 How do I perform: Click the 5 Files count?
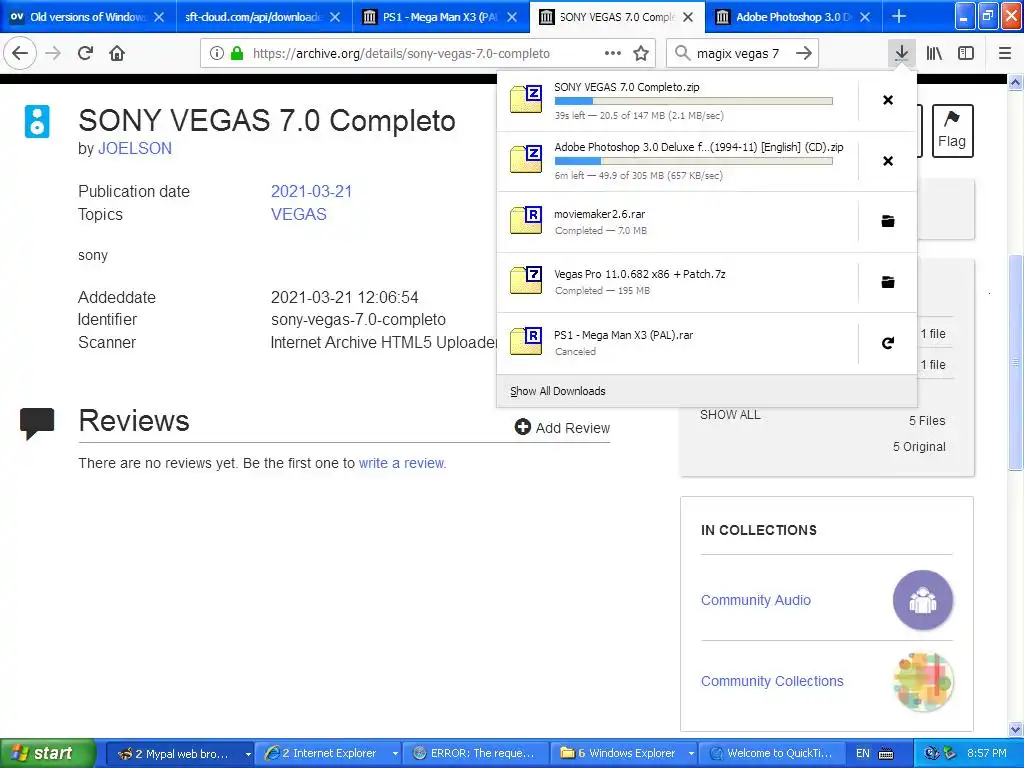927,421
